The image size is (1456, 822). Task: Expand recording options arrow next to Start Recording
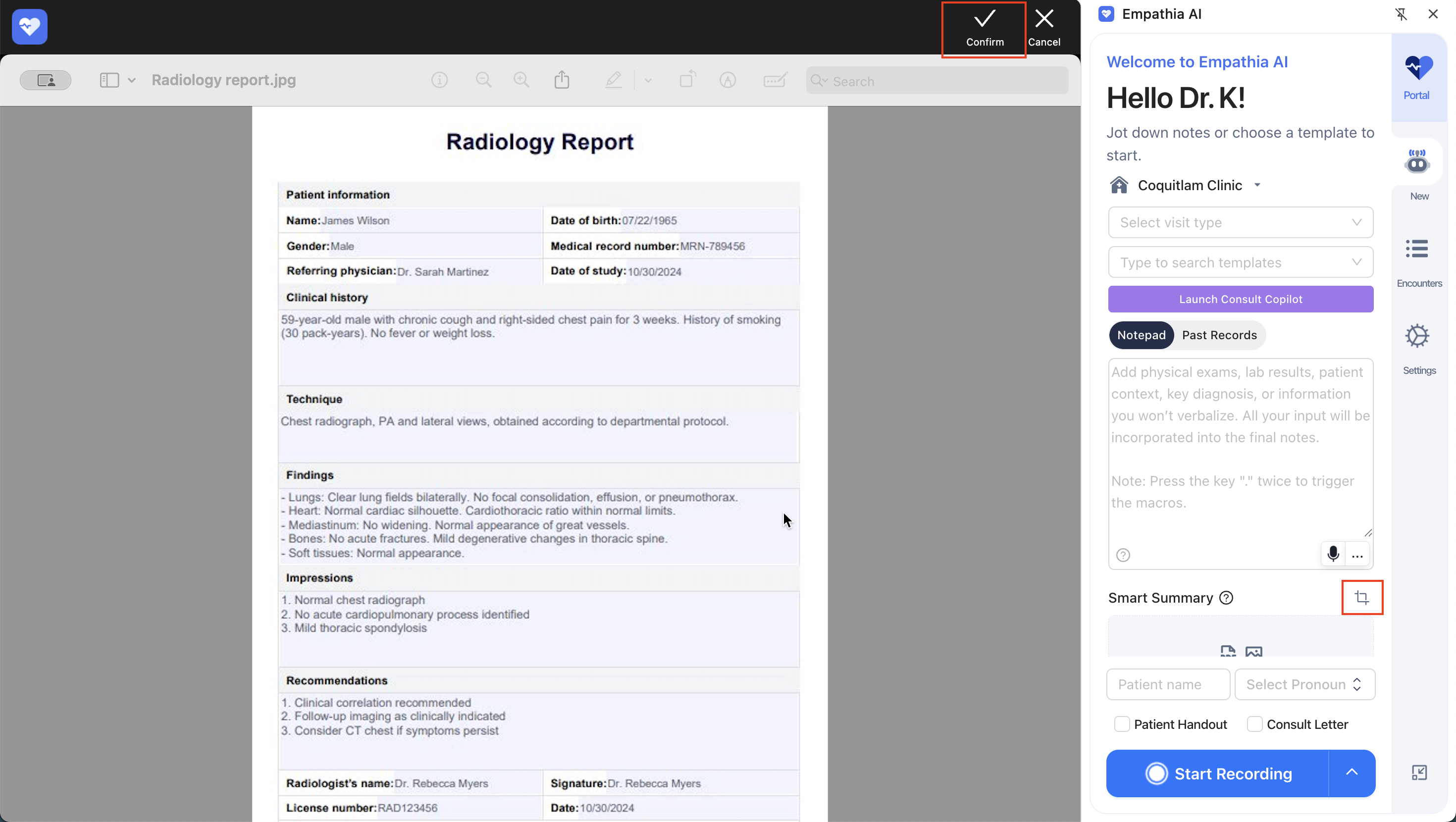[x=1352, y=773]
